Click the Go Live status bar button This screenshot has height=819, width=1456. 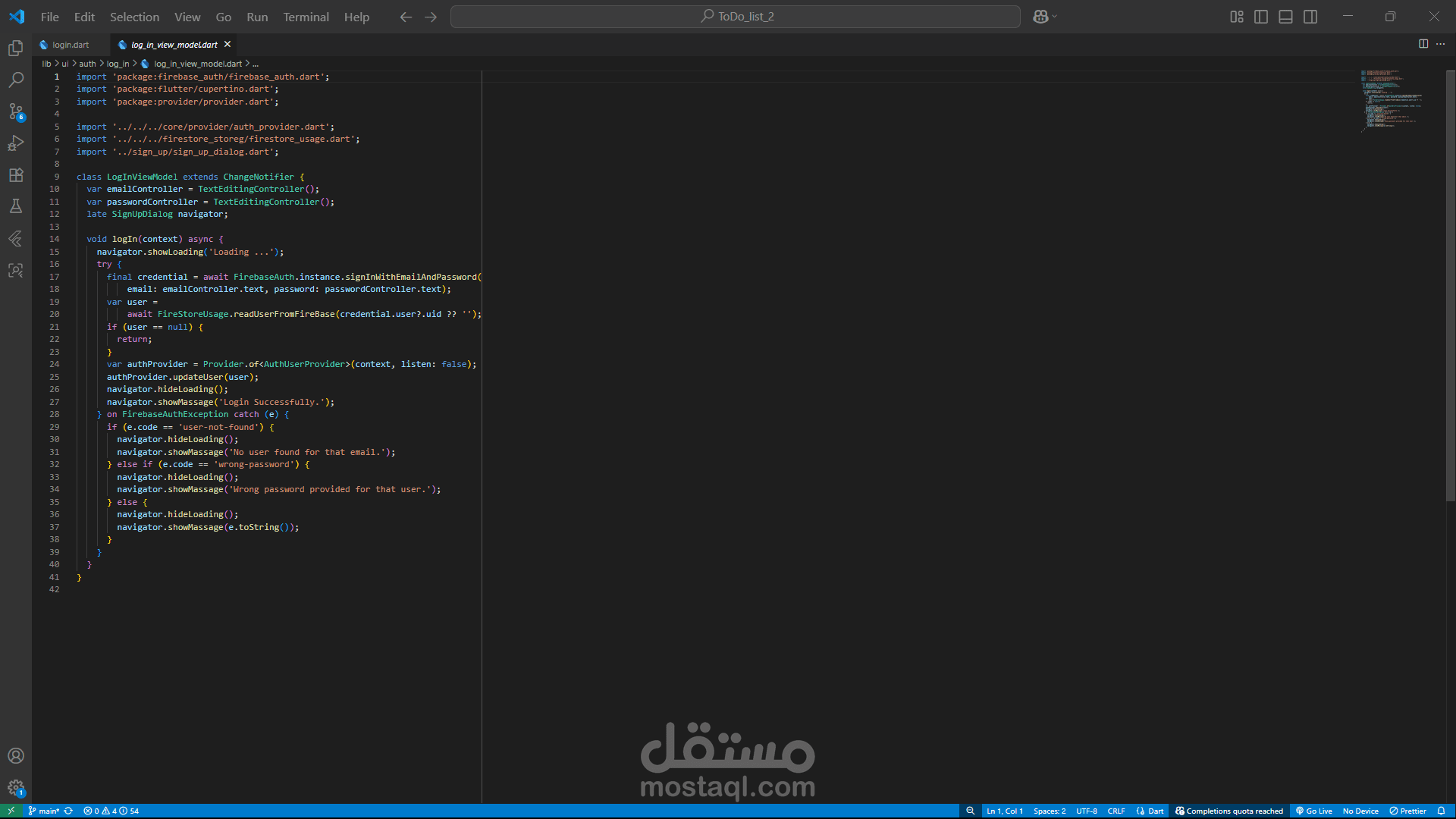pyautogui.click(x=1314, y=811)
